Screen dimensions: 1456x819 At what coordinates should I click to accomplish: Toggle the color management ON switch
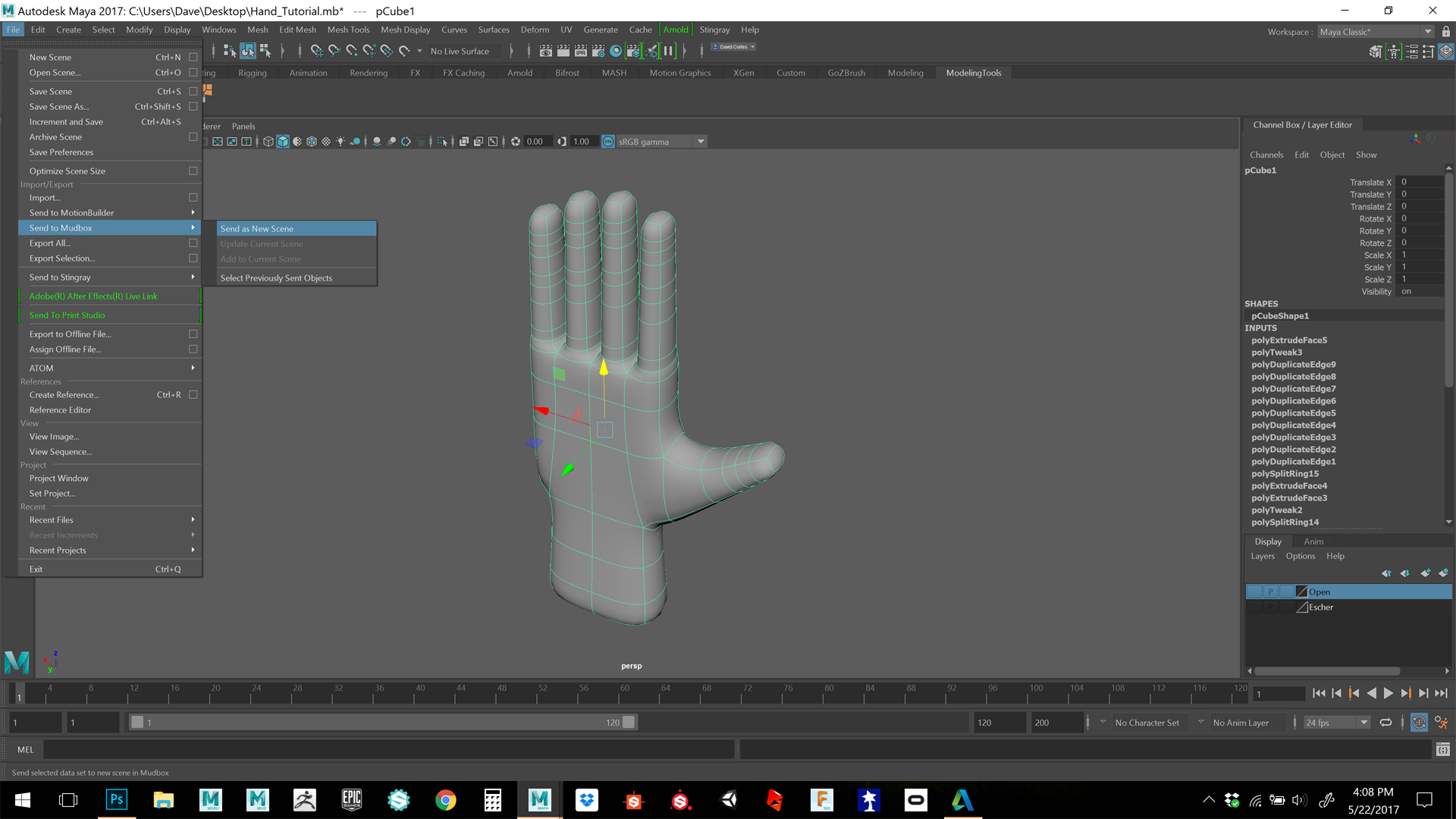click(x=607, y=141)
